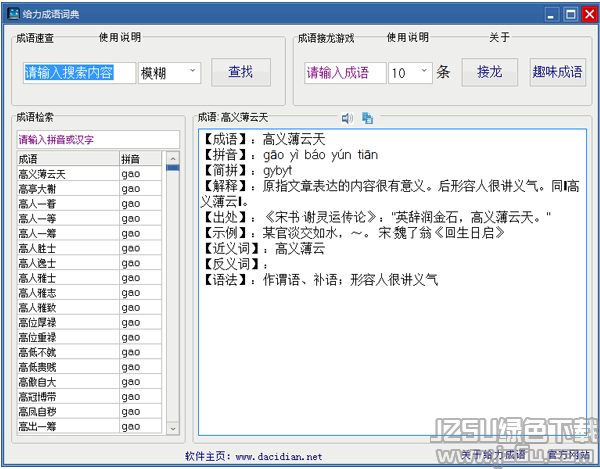600x469 pixels.
Task: Select the 高凤自秽 row
Action: [90, 412]
